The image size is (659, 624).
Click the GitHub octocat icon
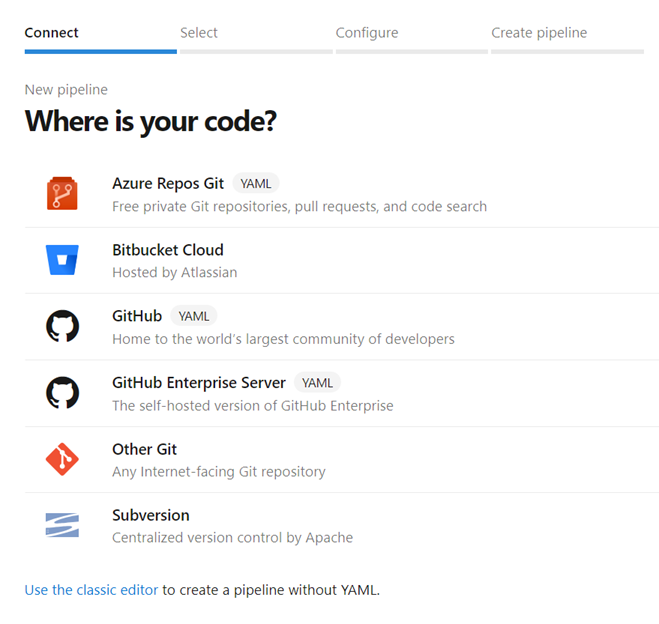[x=62, y=327]
